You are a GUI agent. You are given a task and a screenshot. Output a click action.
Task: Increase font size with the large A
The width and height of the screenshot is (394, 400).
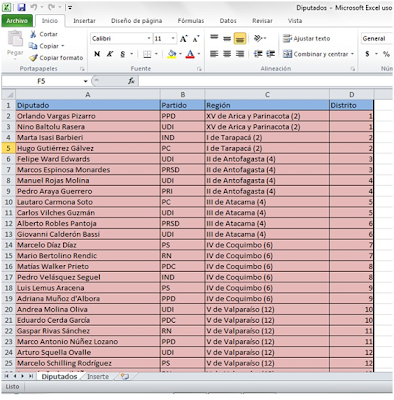[x=184, y=39]
